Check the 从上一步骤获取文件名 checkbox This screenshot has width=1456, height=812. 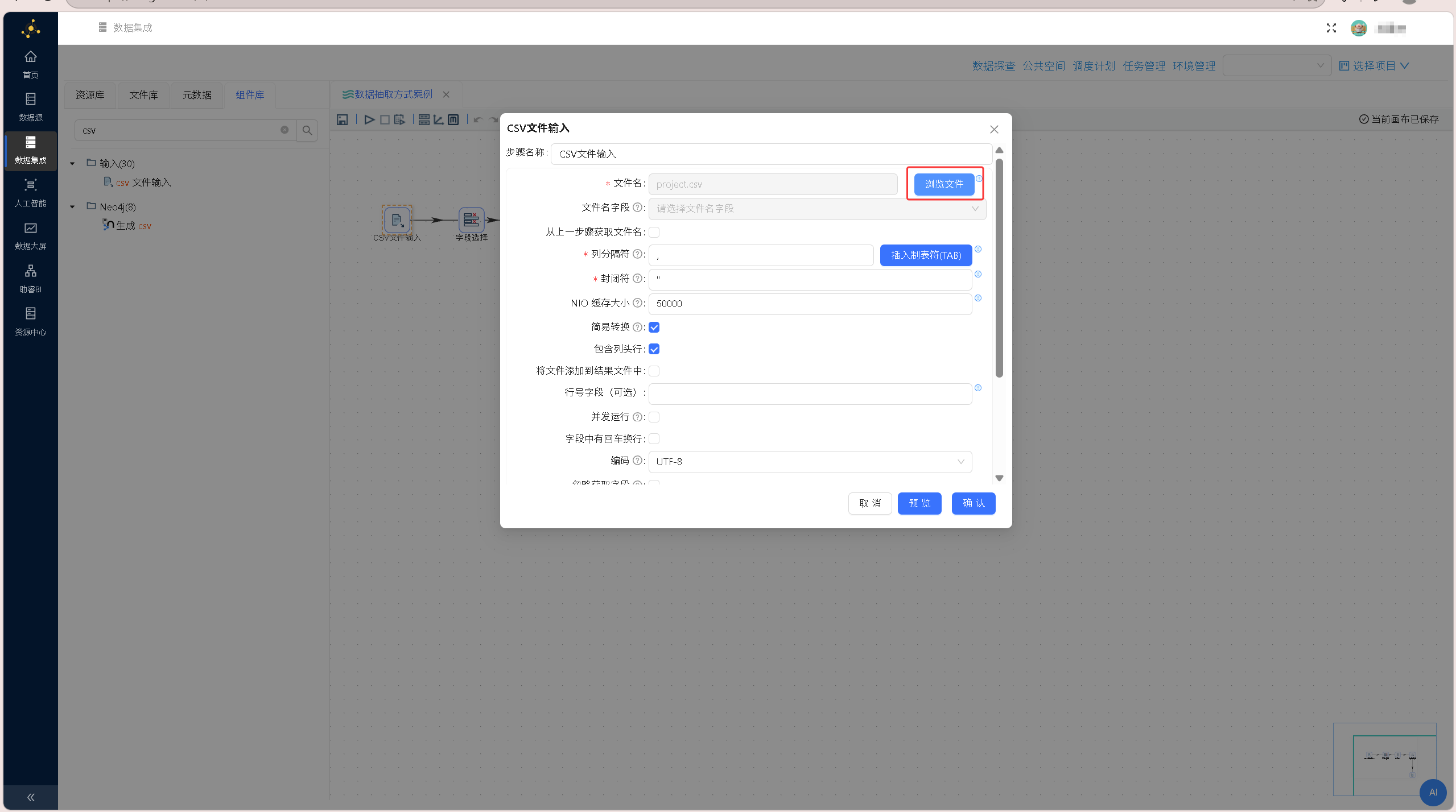click(x=654, y=232)
